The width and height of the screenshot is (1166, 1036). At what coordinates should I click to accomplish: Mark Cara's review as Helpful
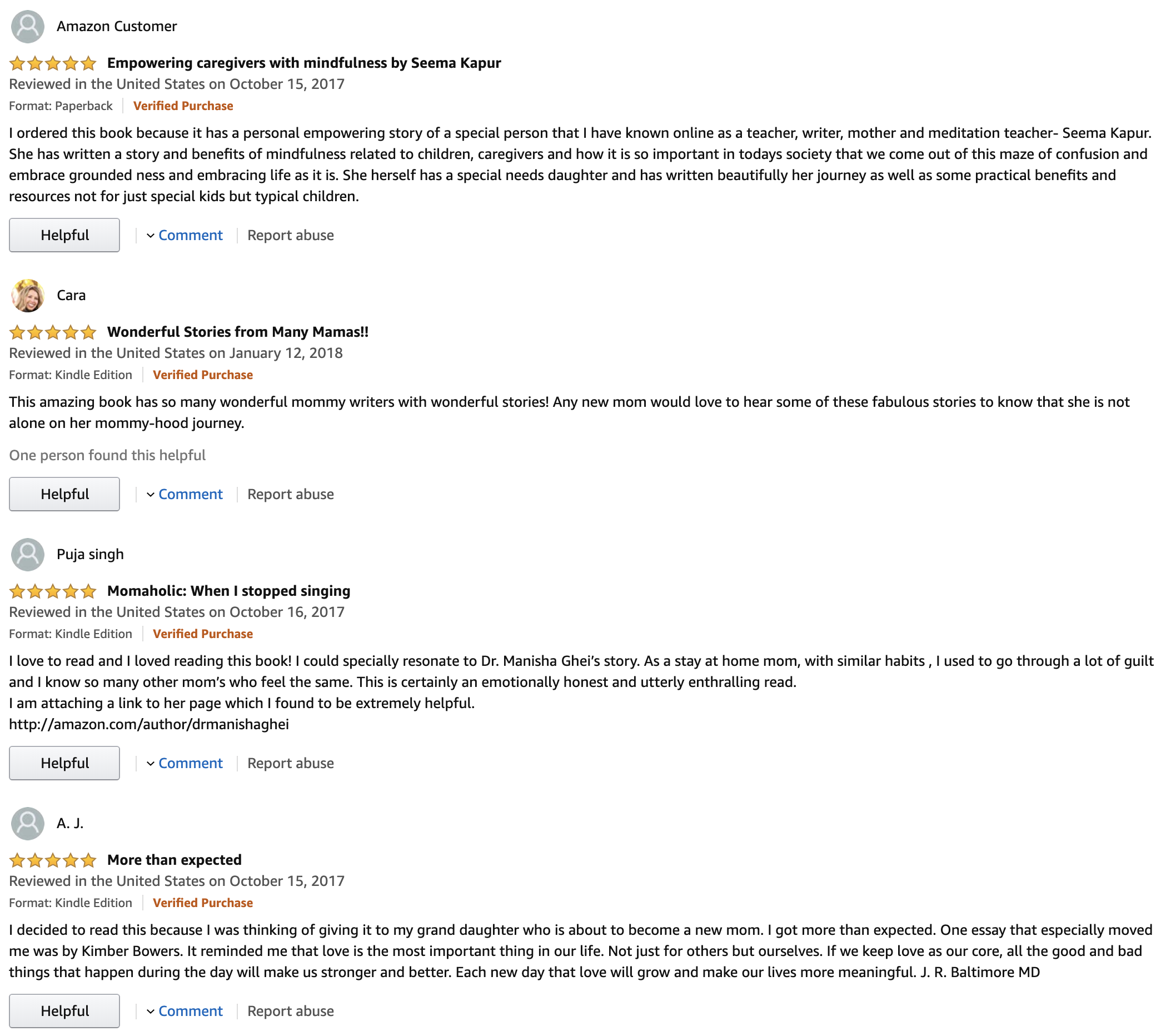(x=64, y=494)
